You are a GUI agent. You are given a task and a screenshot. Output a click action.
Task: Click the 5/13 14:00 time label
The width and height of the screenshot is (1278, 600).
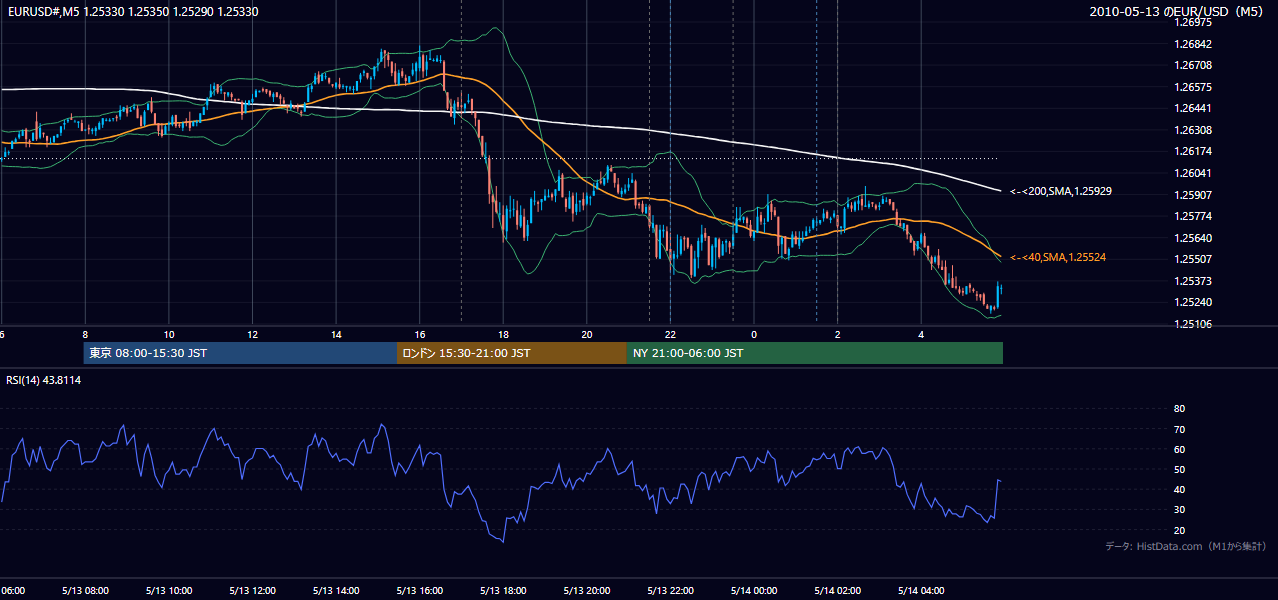pyautogui.click(x=336, y=590)
